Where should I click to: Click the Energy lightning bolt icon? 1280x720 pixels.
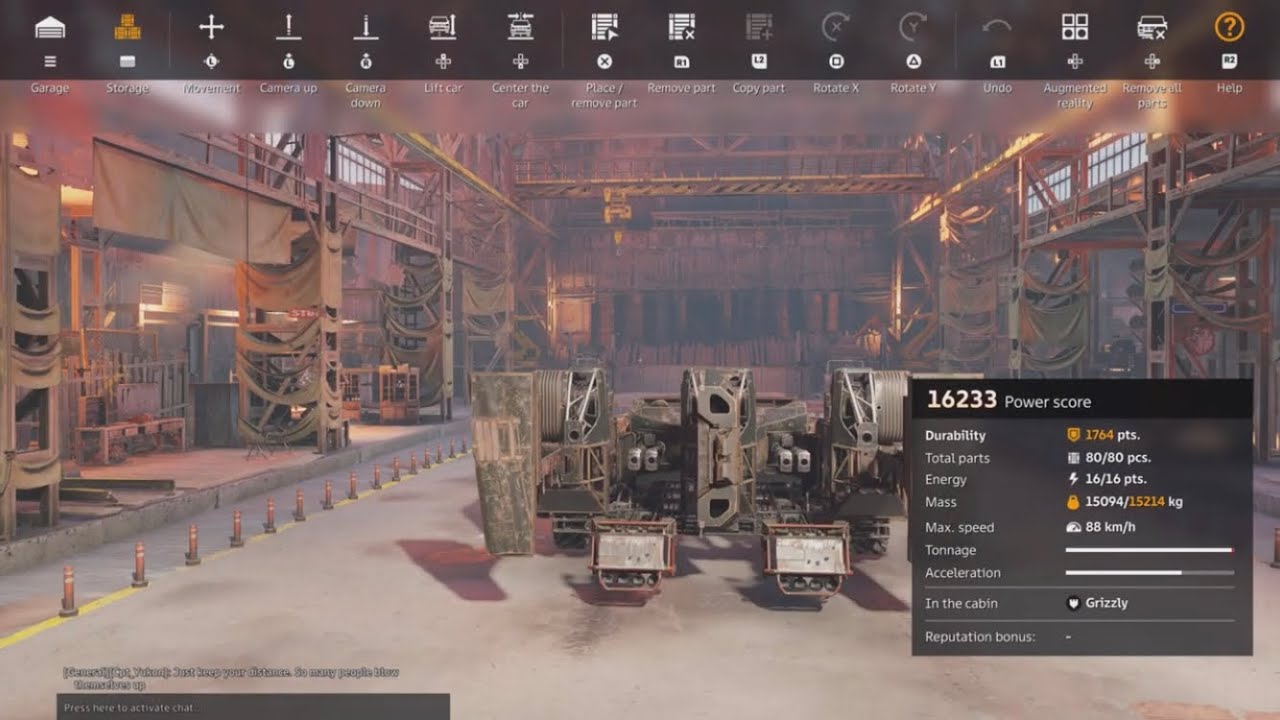[1073, 480]
